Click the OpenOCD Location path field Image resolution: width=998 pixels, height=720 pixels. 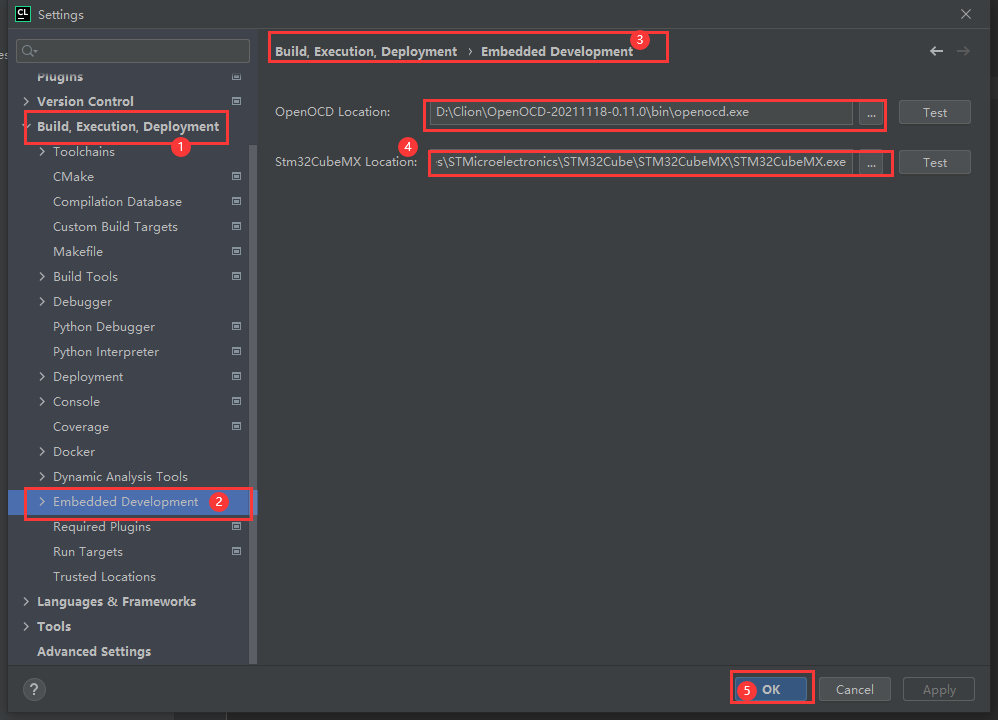point(641,112)
